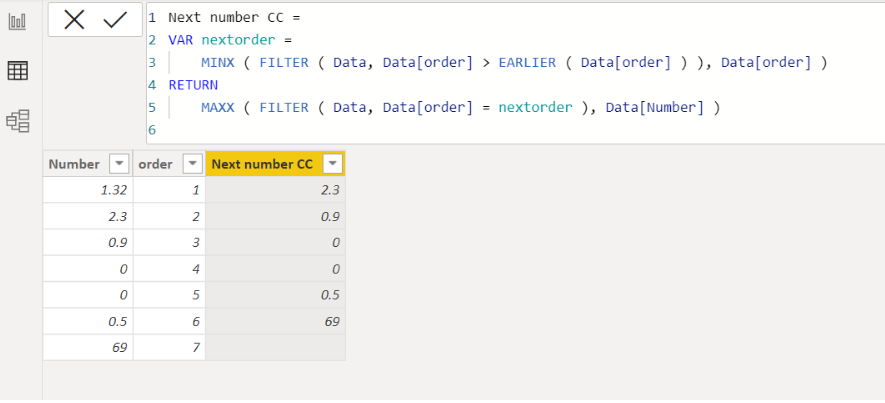
Task: Switch to Report view icon
Action: 17,21
